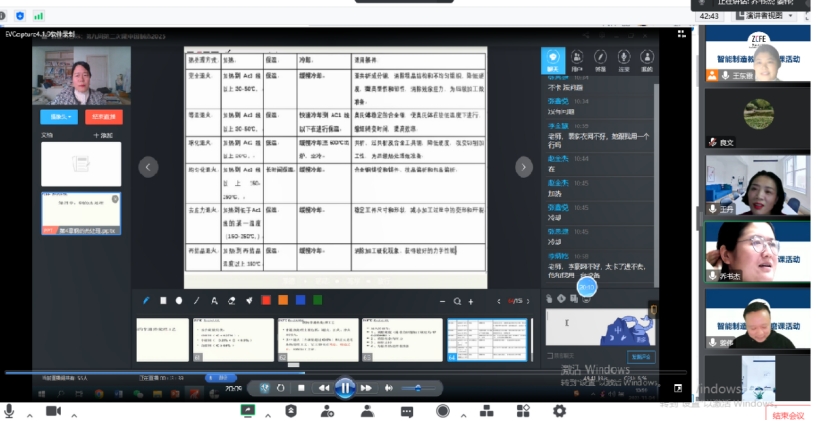Screen dimensions: 830x421
Task: Open Zoom participants panel
Action: point(367,411)
